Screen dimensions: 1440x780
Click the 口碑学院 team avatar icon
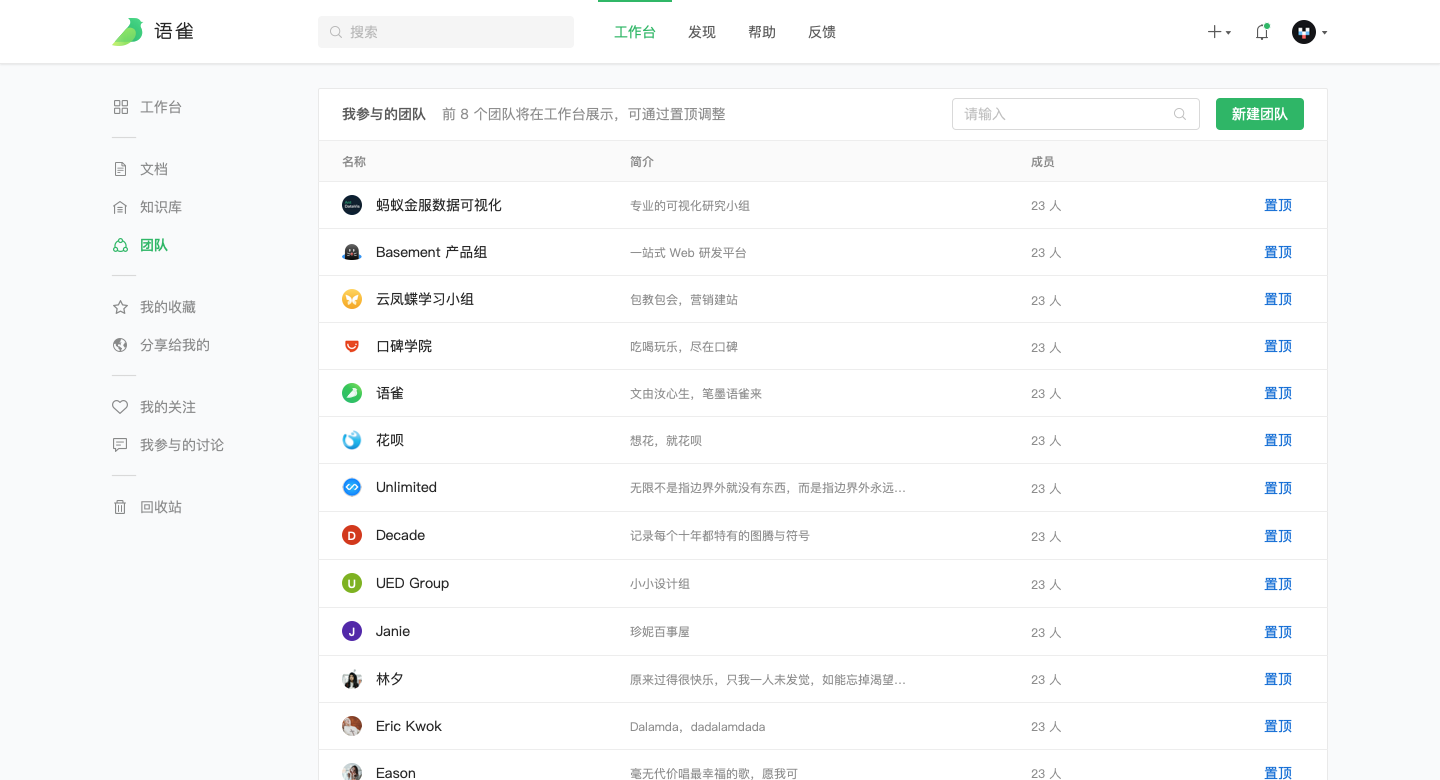click(x=352, y=346)
